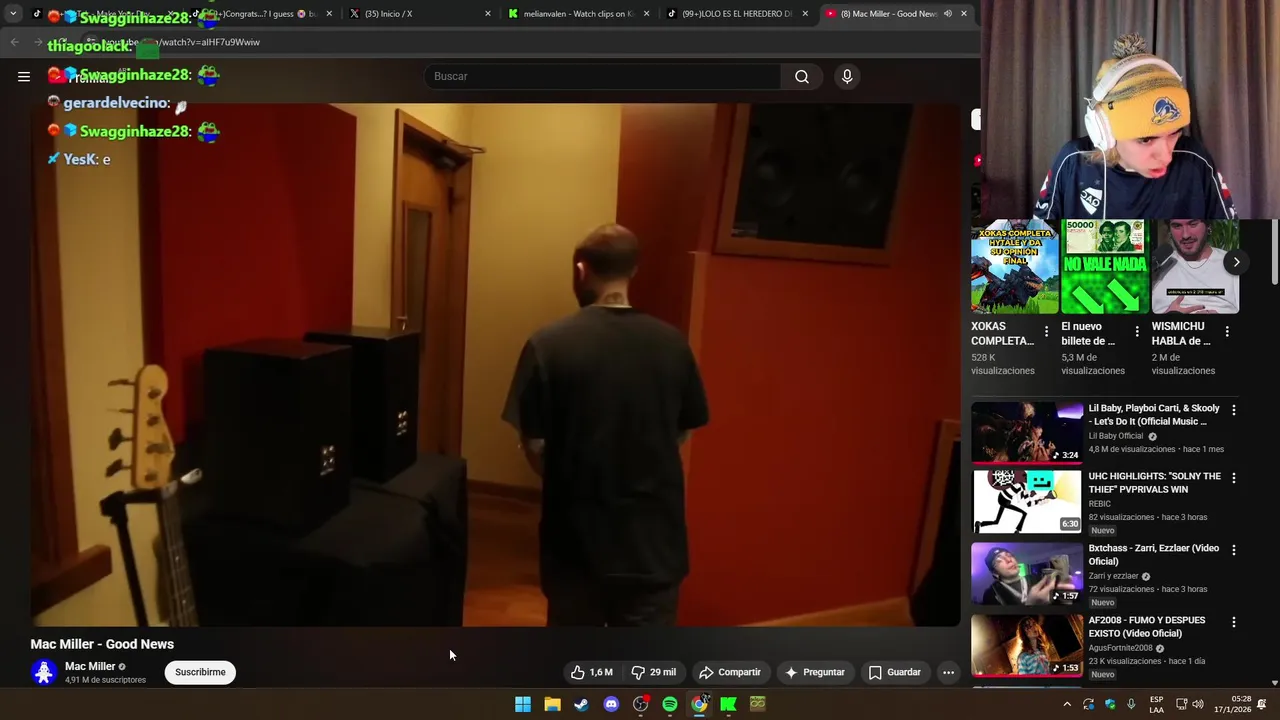Open volume control in system tray
Screen dimensions: 1280x720
point(1198,704)
